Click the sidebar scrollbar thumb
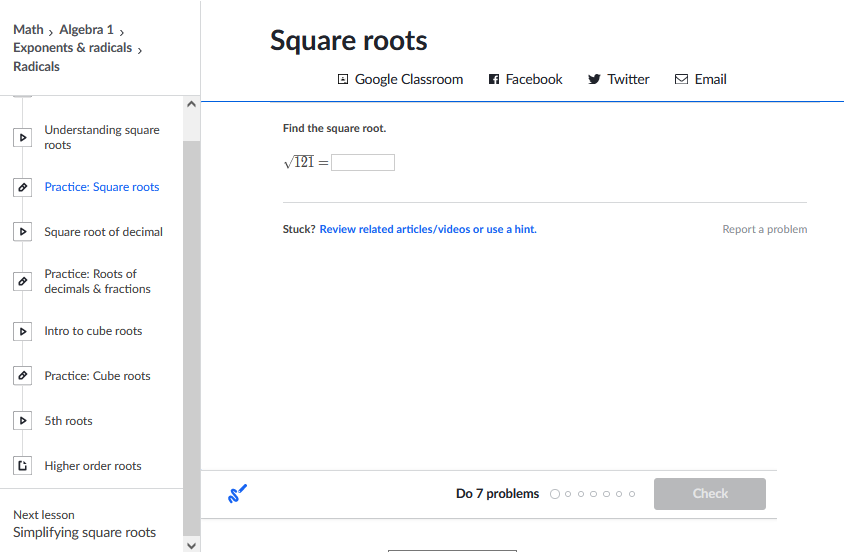Viewport: 844px width, 552px height. (x=191, y=339)
